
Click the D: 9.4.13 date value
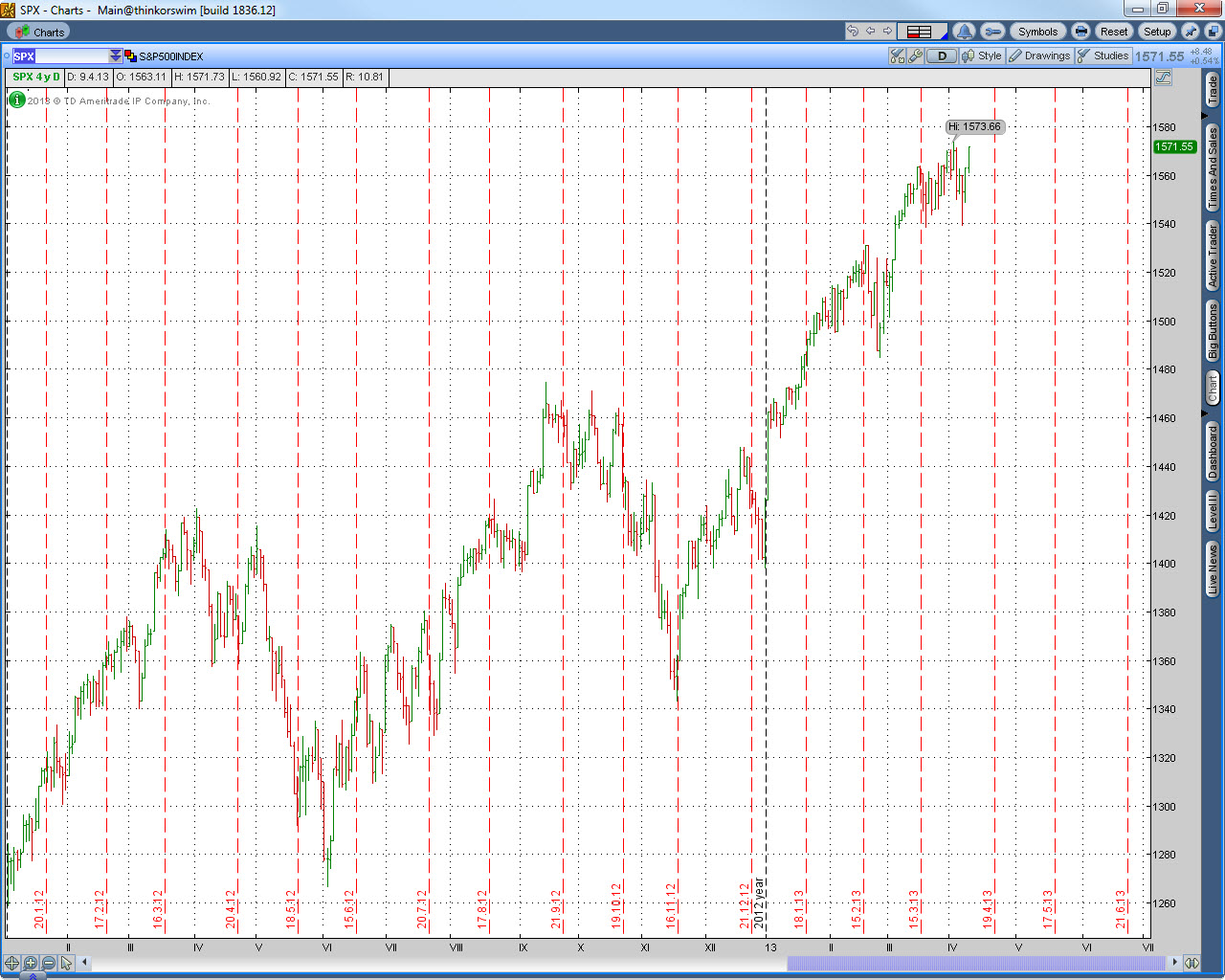[88, 77]
